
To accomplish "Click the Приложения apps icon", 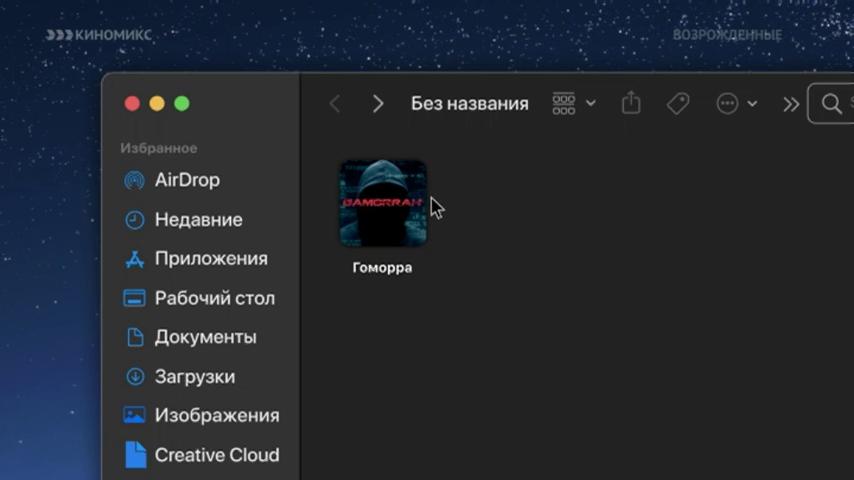I will [x=135, y=259].
